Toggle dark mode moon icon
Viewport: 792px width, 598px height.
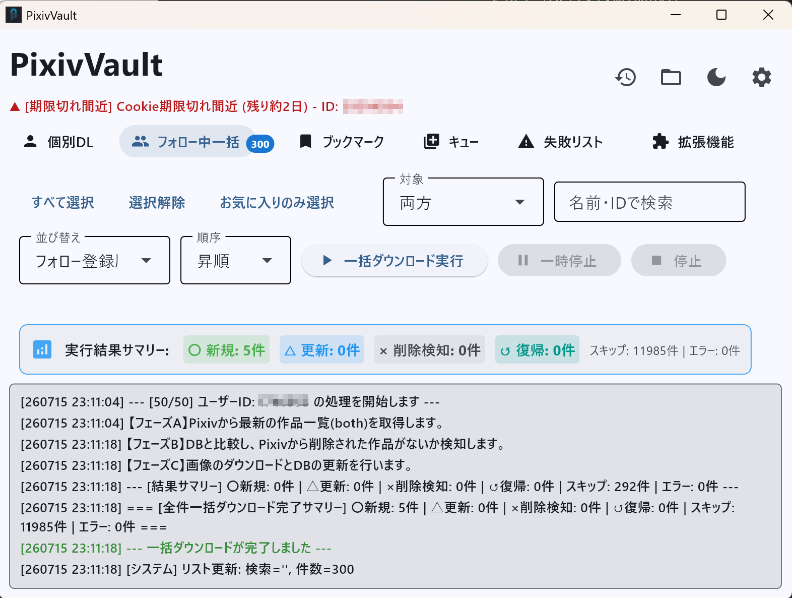[x=716, y=77]
